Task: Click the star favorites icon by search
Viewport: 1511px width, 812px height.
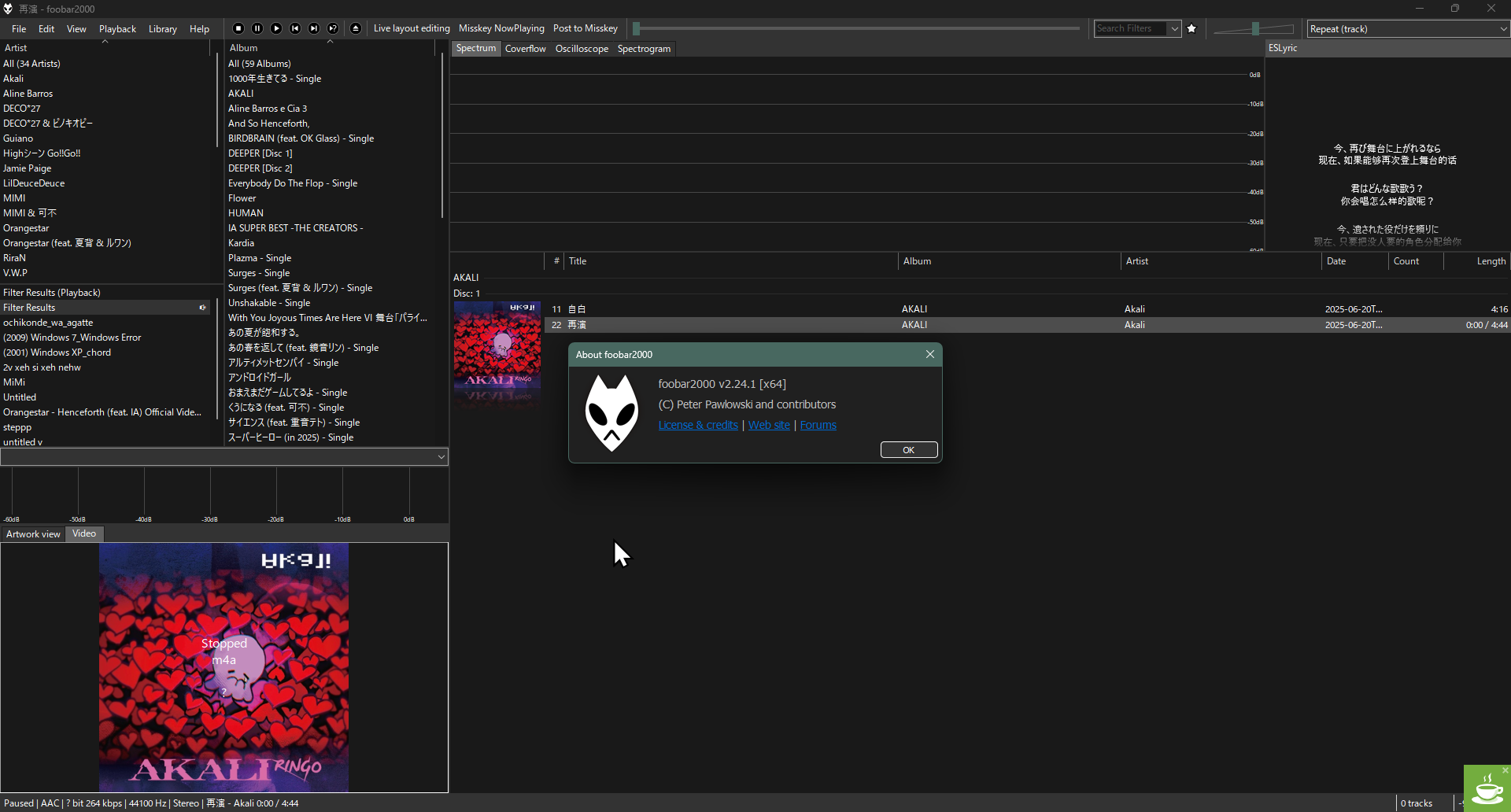Action: (1191, 28)
